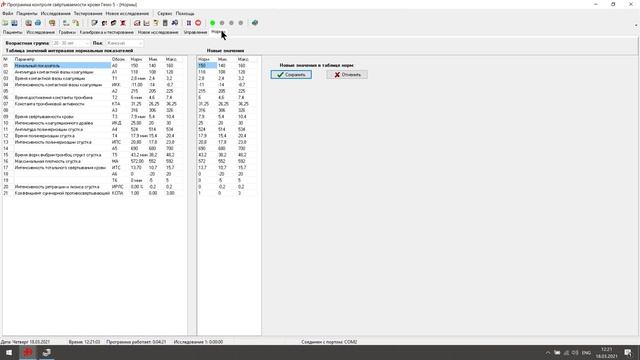640x360 pixels.
Task: Click the pause icon in the toolbar
Action: point(189,23)
